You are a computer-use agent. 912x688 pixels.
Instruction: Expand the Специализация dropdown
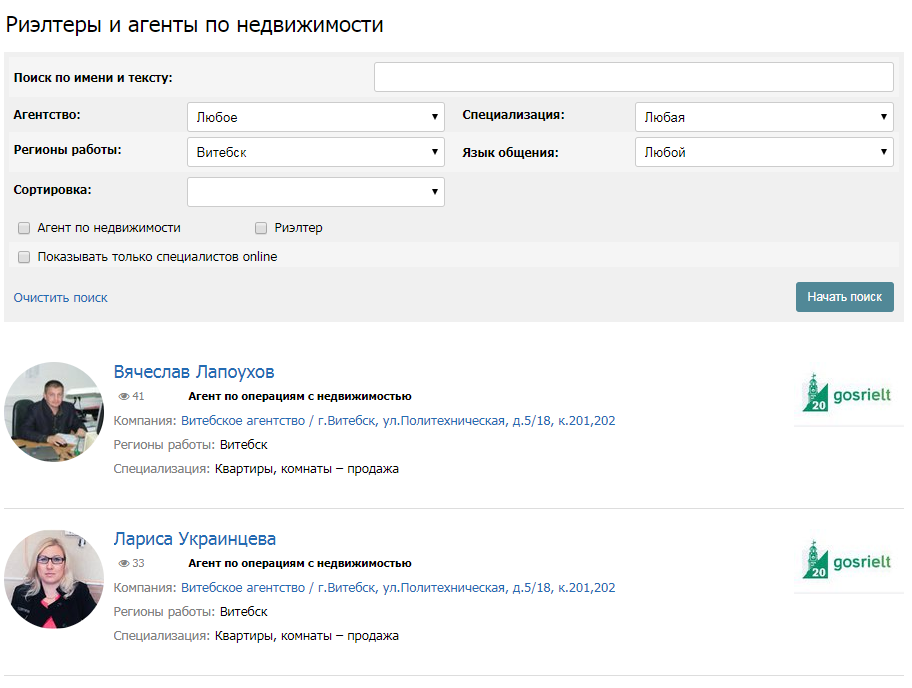point(763,117)
